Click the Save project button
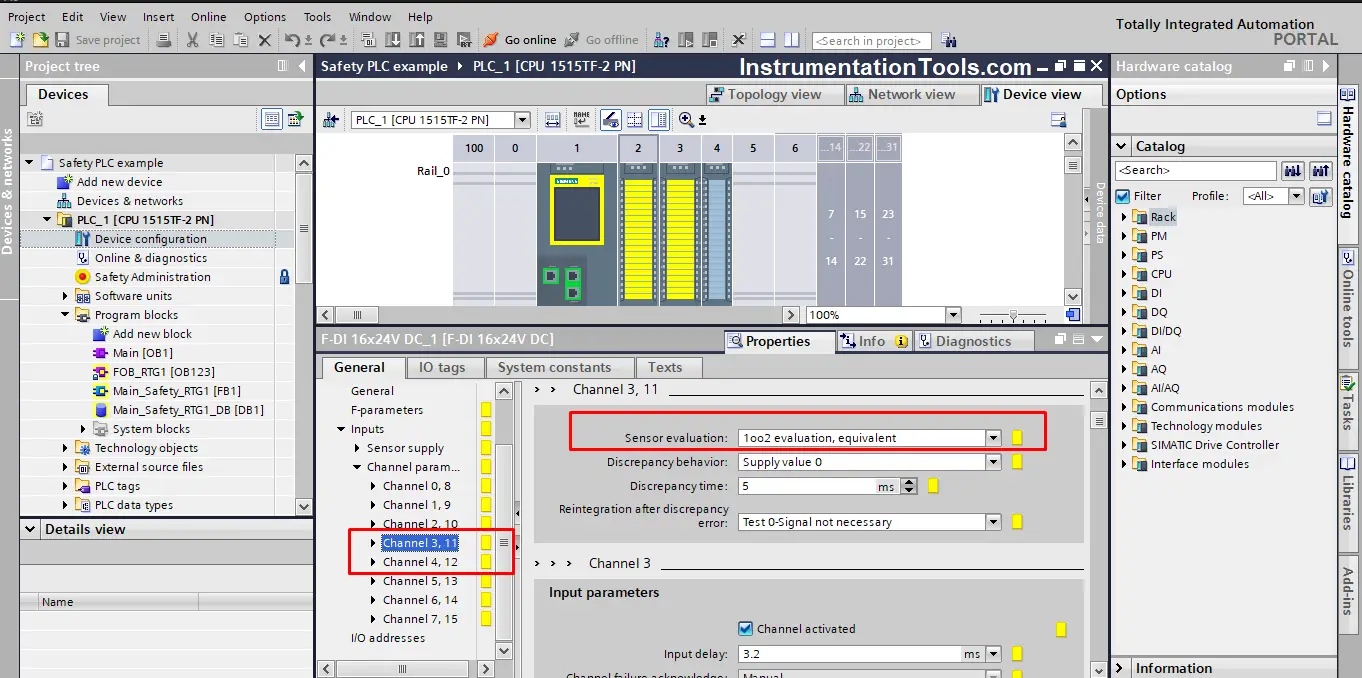The width and height of the screenshot is (1362, 678). pos(98,40)
